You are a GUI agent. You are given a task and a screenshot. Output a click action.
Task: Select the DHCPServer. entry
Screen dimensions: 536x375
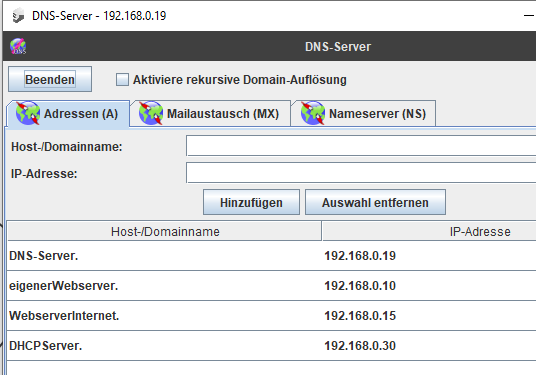point(271,346)
